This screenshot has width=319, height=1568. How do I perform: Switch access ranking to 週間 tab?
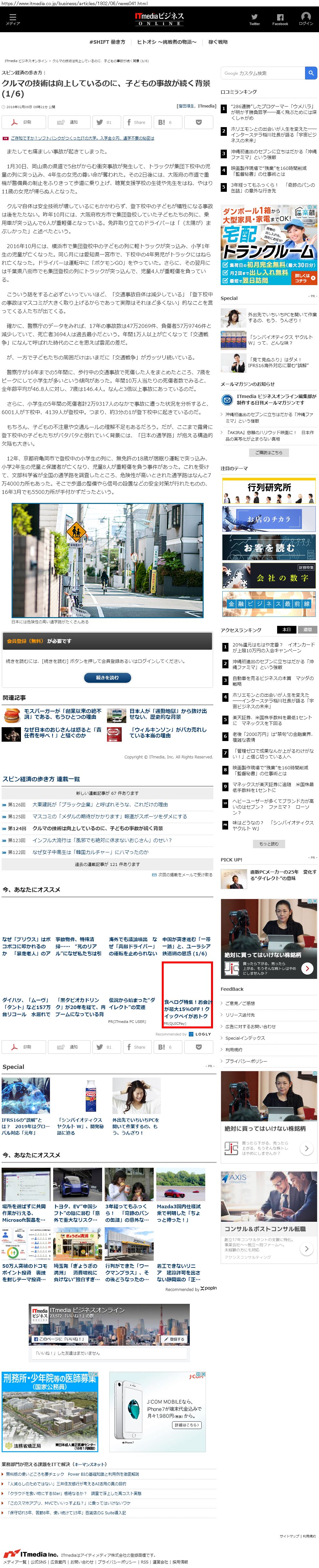tap(307, 629)
